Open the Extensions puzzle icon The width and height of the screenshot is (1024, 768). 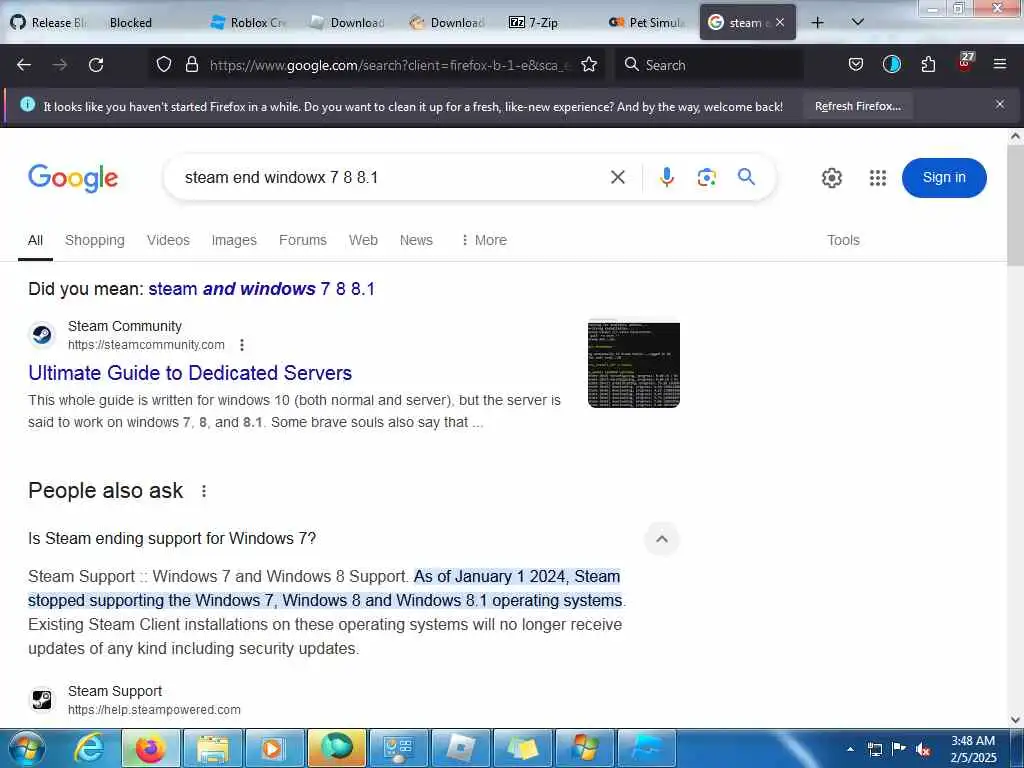coord(928,64)
